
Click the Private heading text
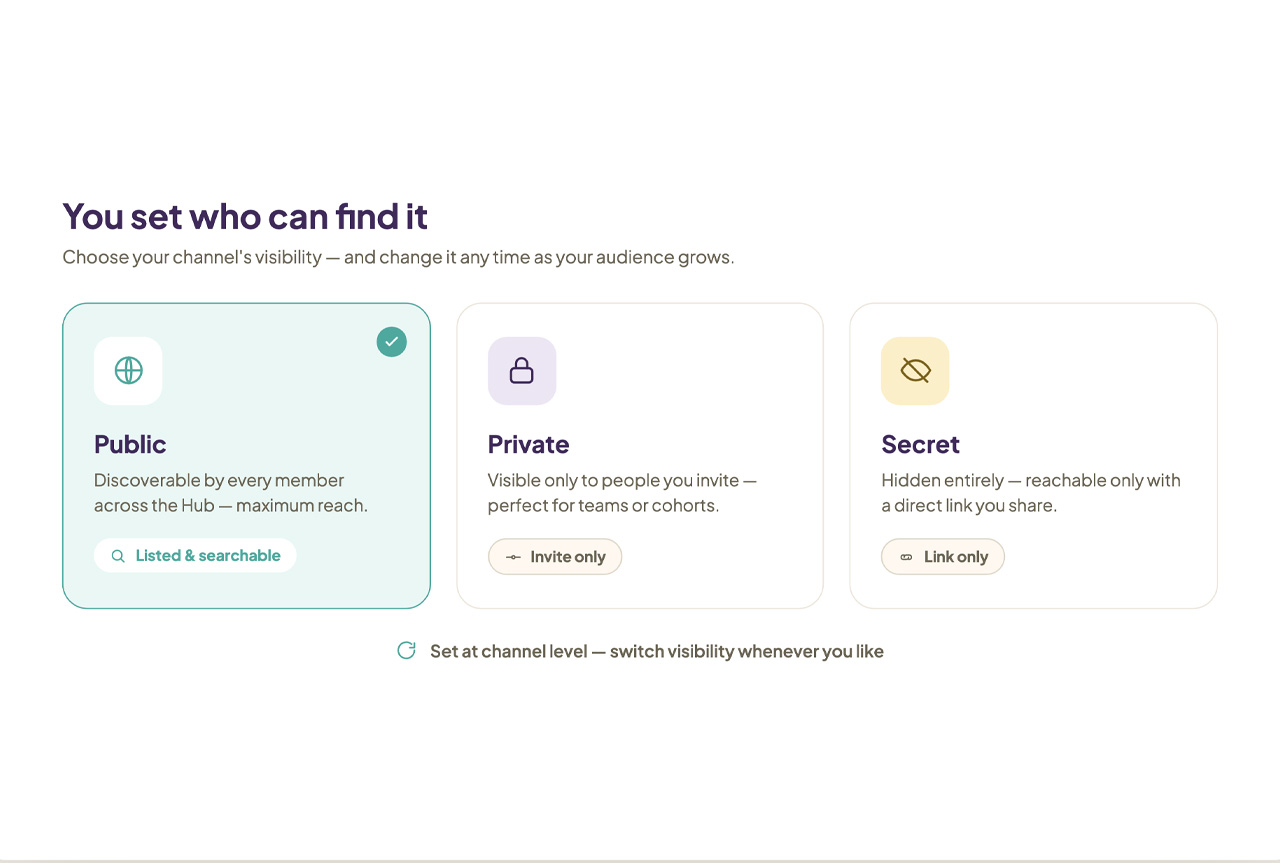pyautogui.click(x=528, y=444)
